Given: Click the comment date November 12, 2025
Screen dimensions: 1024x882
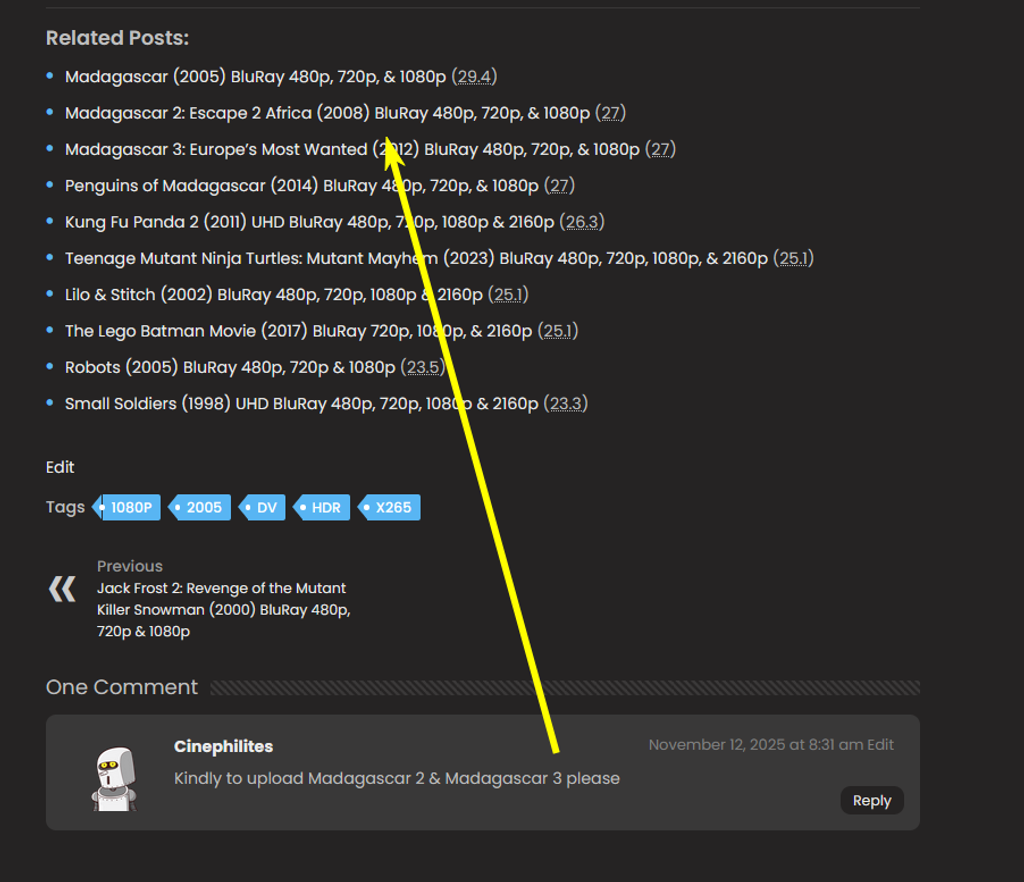Looking at the screenshot, I should 756,745.
